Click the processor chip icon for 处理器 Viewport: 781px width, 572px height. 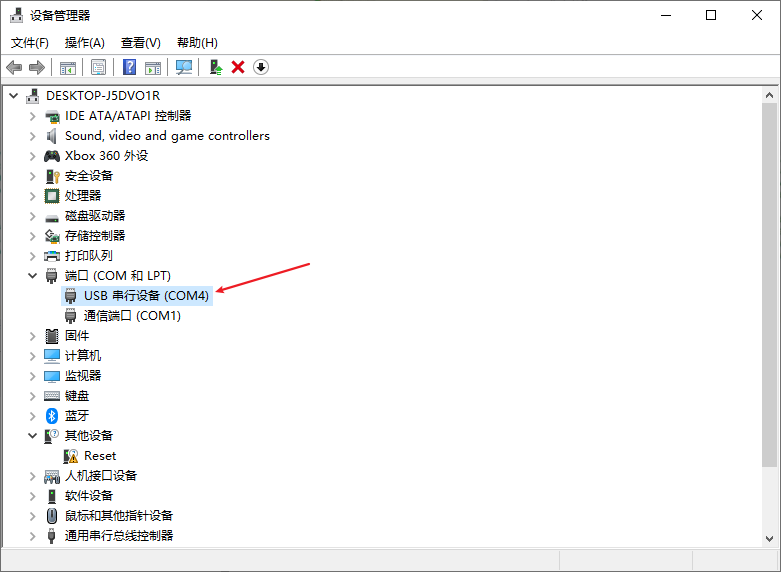pyautogui.click(x=52, y=196)
